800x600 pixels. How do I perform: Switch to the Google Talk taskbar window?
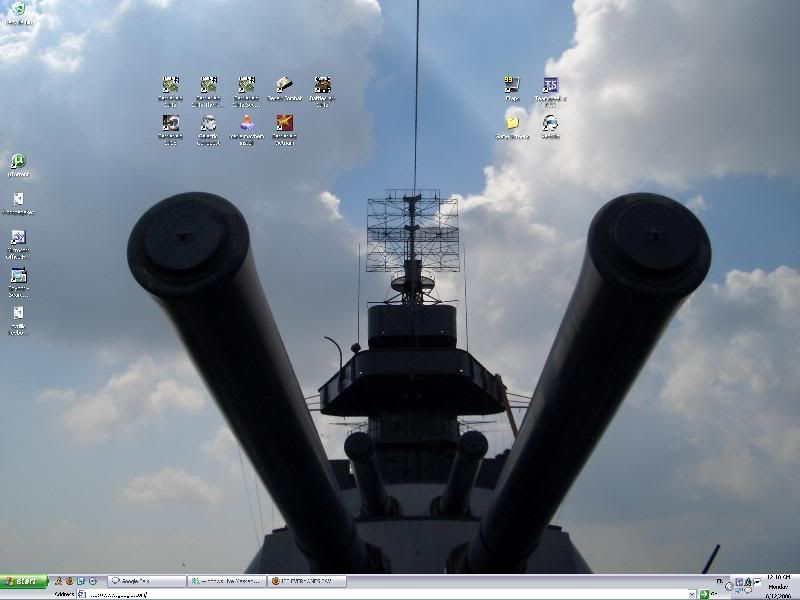[x=147, y=581]
